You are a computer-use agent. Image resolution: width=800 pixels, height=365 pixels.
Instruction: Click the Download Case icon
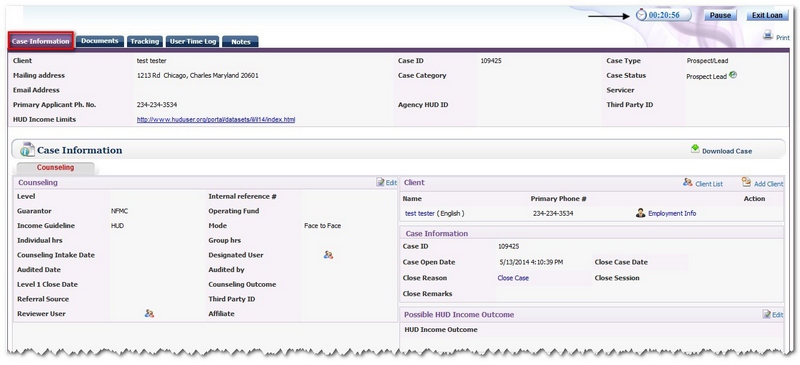pyautogui.click(x=695, y=149)
